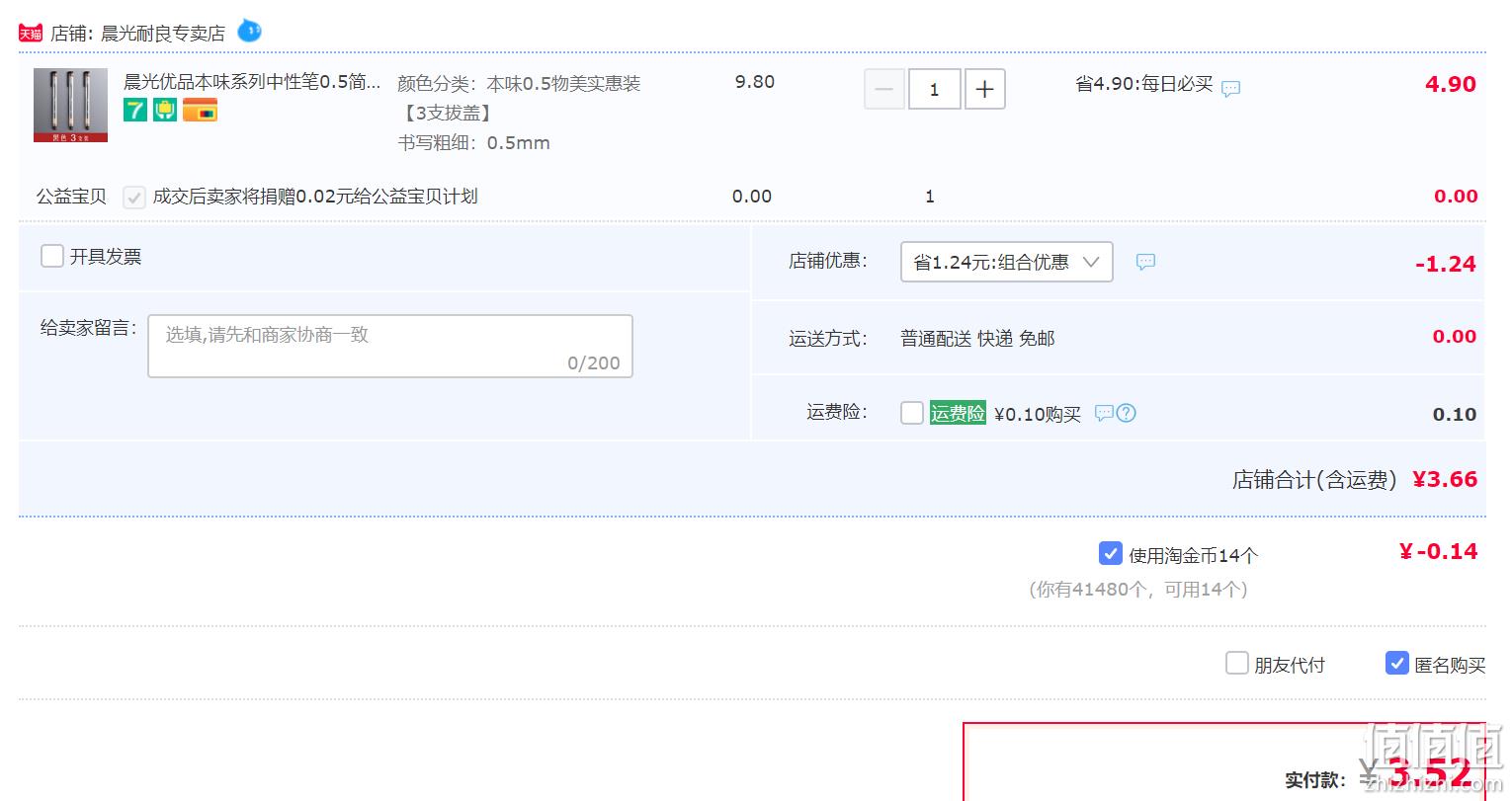Click the taocoin deduction ¥-0.14
The image size is (1512, 801).
coord(1439,552)
